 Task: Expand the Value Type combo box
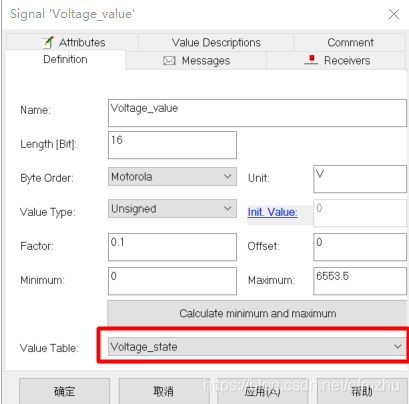coord(172,209)
